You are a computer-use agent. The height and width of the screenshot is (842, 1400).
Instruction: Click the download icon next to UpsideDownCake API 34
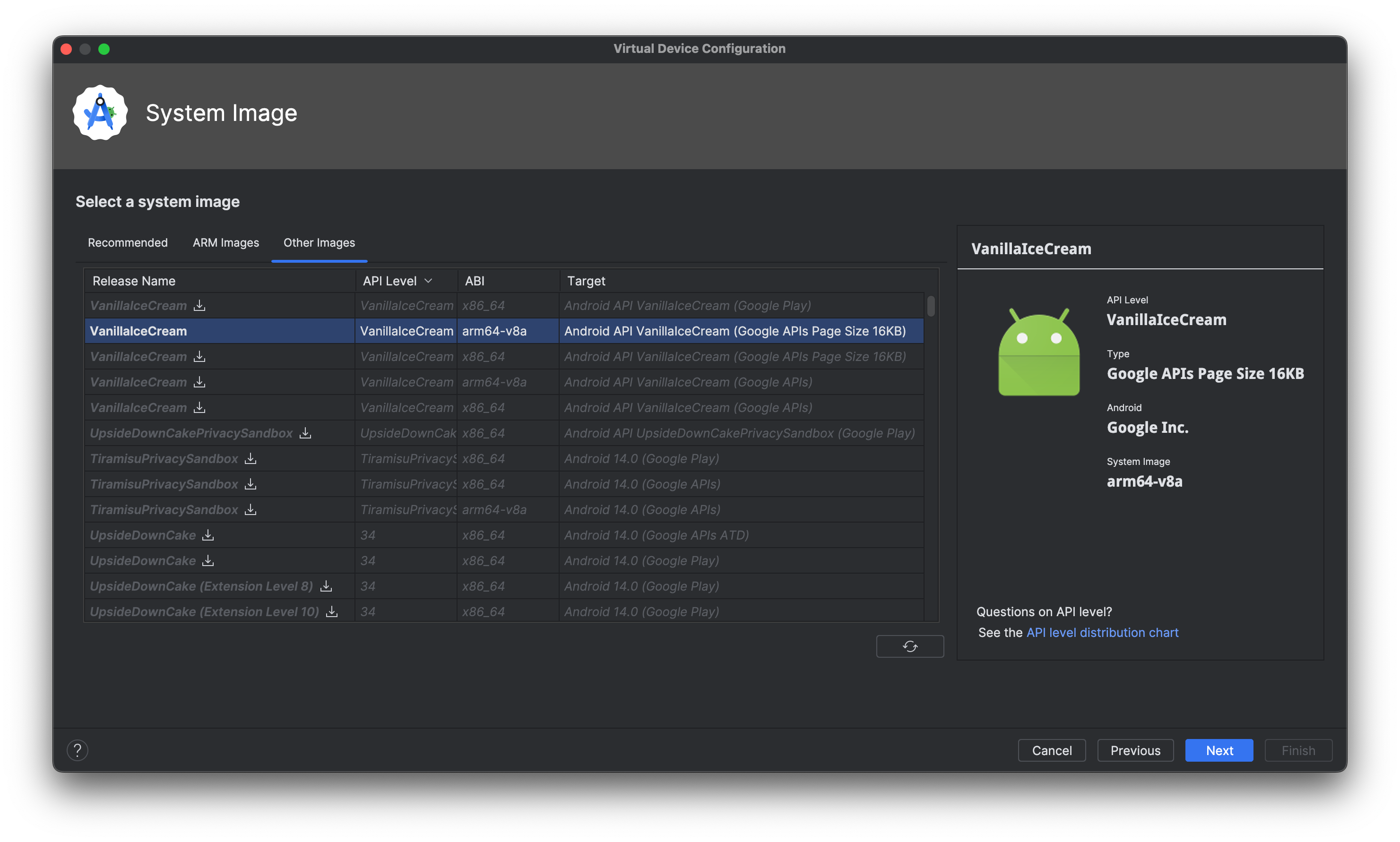(x=208, y=535)
